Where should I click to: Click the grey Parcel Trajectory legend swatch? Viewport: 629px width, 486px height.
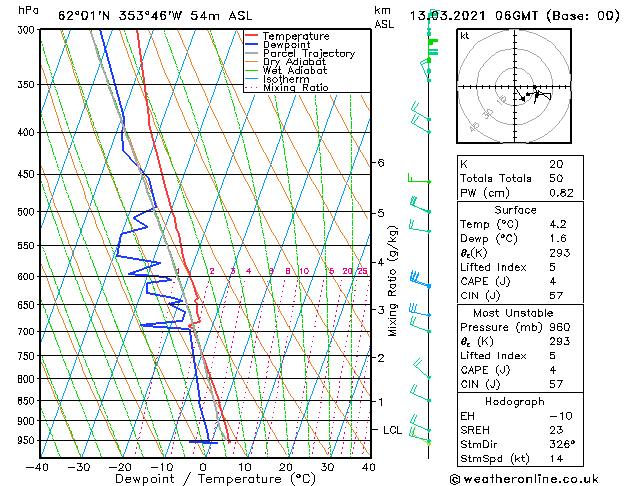pos(252,53)
